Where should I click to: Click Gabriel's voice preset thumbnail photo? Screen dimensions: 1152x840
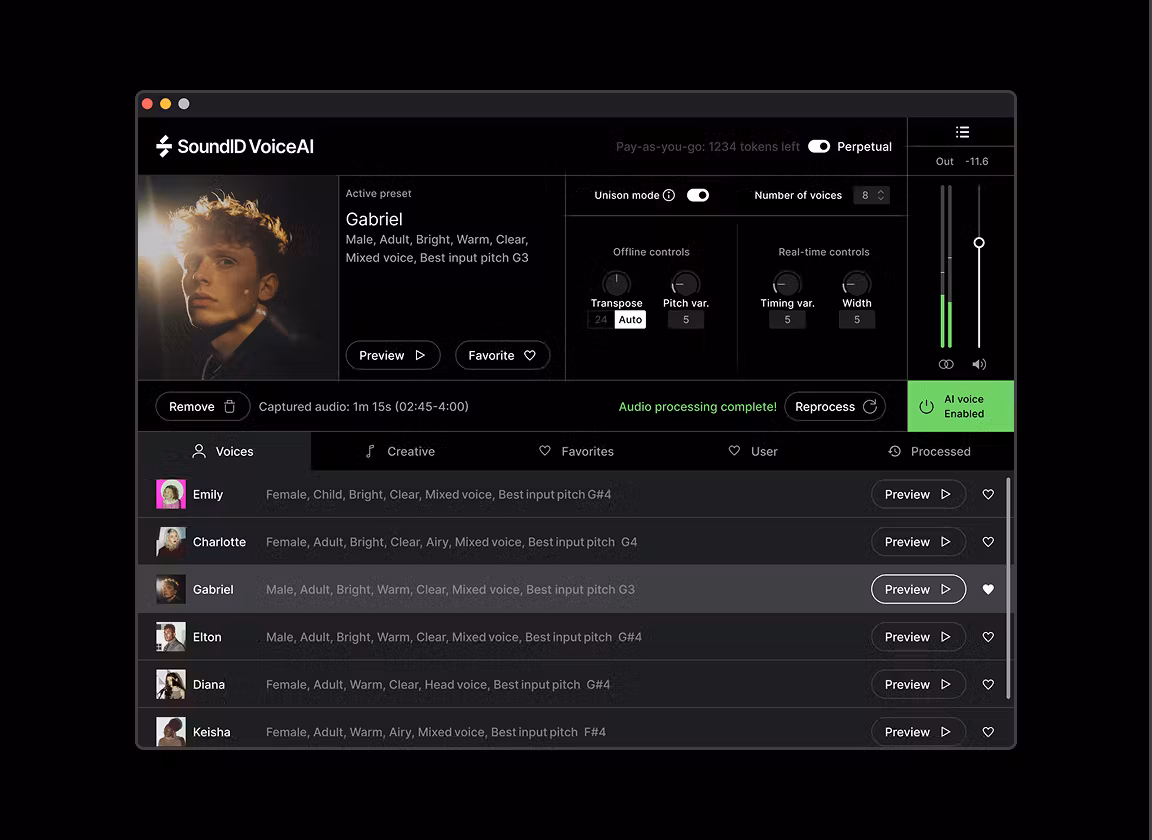[237, 277]
